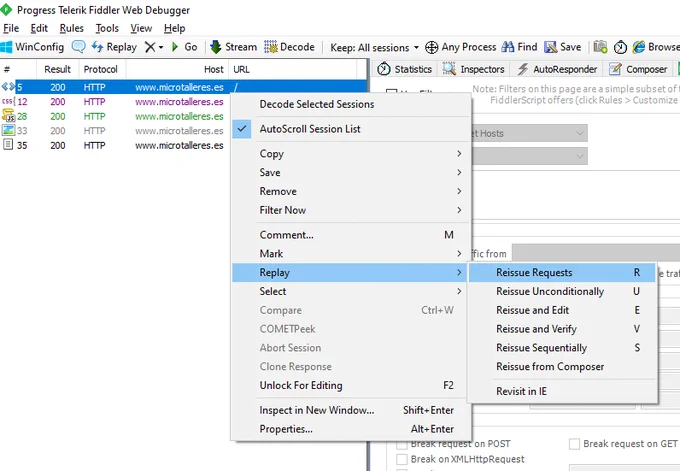Select Reissue and Edit
680x471 pixels.
pos(562,310)
